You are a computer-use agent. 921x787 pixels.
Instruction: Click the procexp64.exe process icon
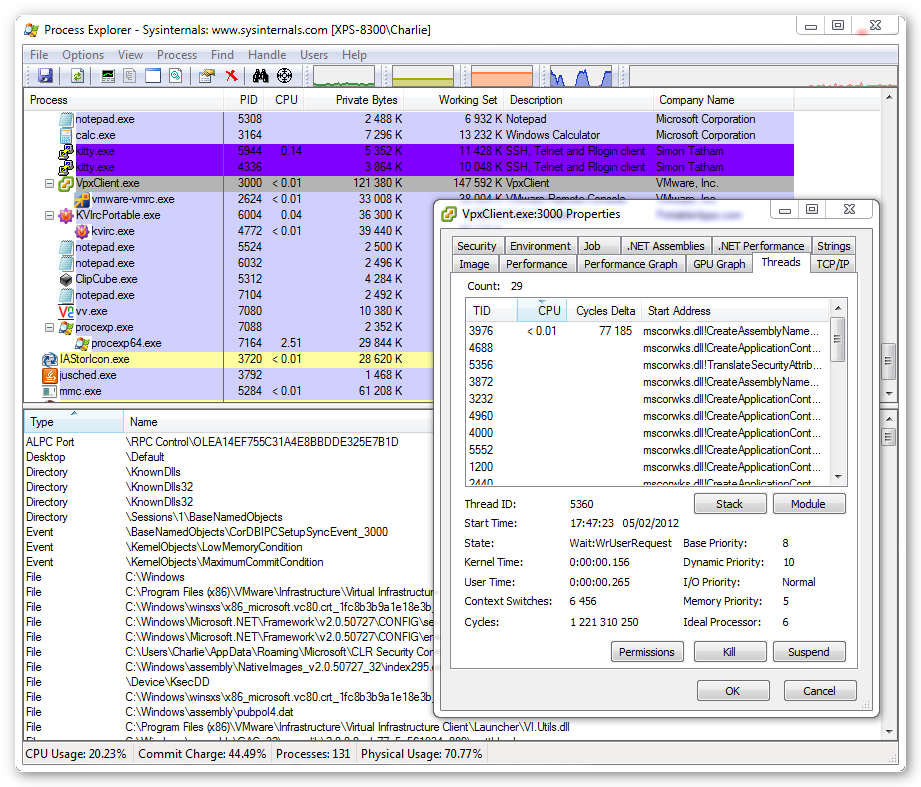82,343
